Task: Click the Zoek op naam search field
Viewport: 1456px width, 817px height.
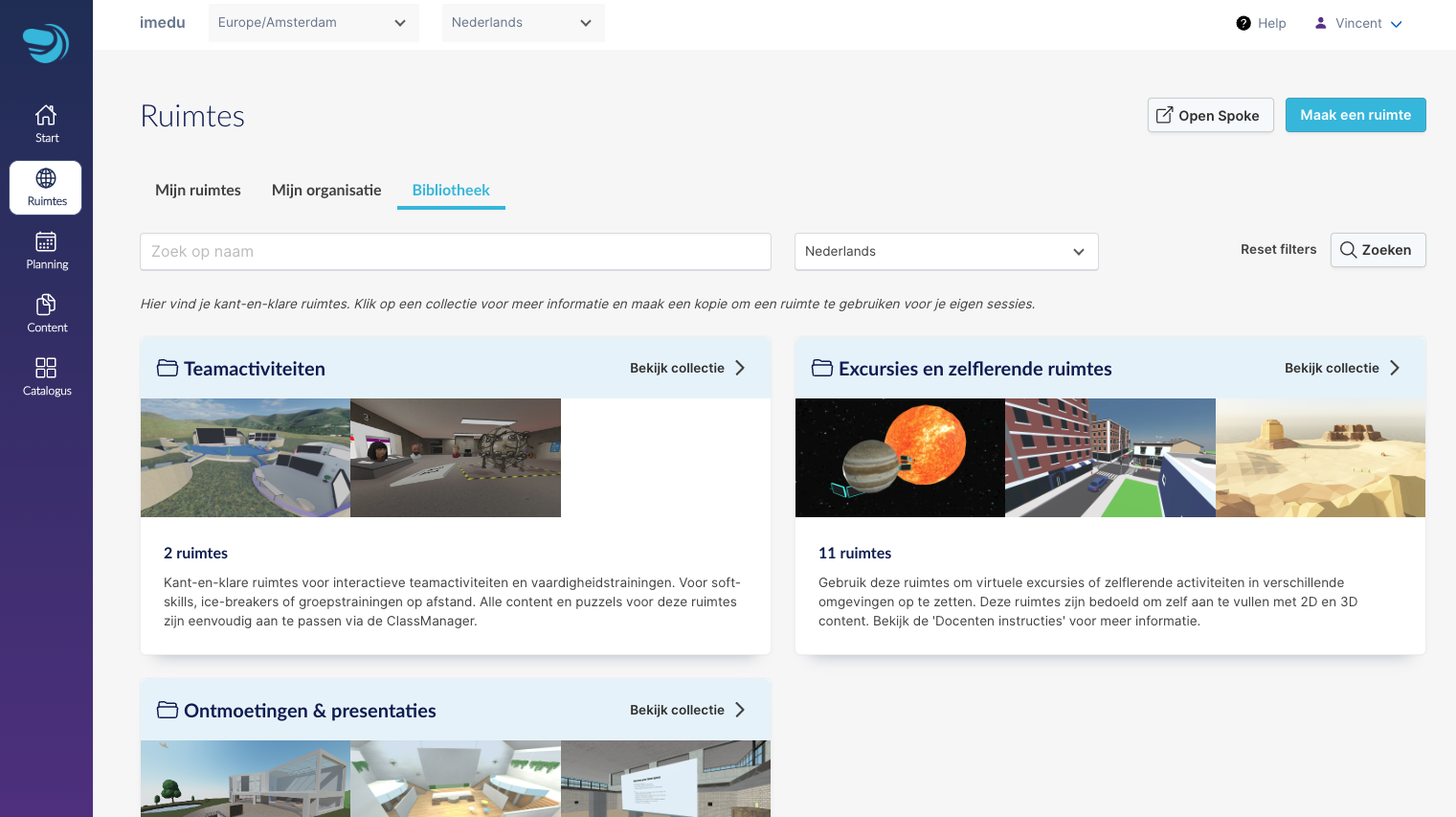Action: (x=456, y=251)
